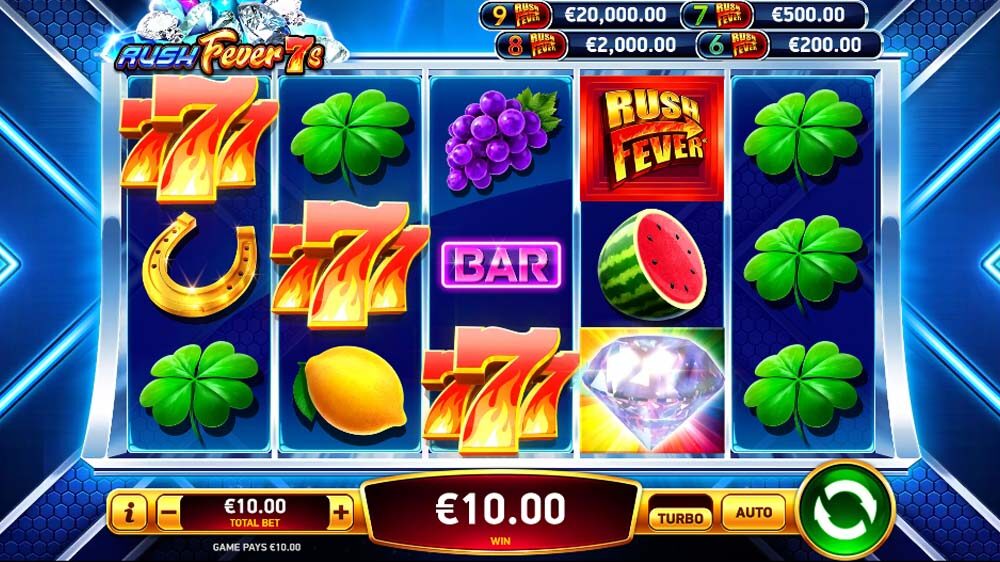The width and height of the screenshot is (1000, 562).
Task: Click the yellow lemon symbol
Action: pyautogui.click(x=350, y=390)
